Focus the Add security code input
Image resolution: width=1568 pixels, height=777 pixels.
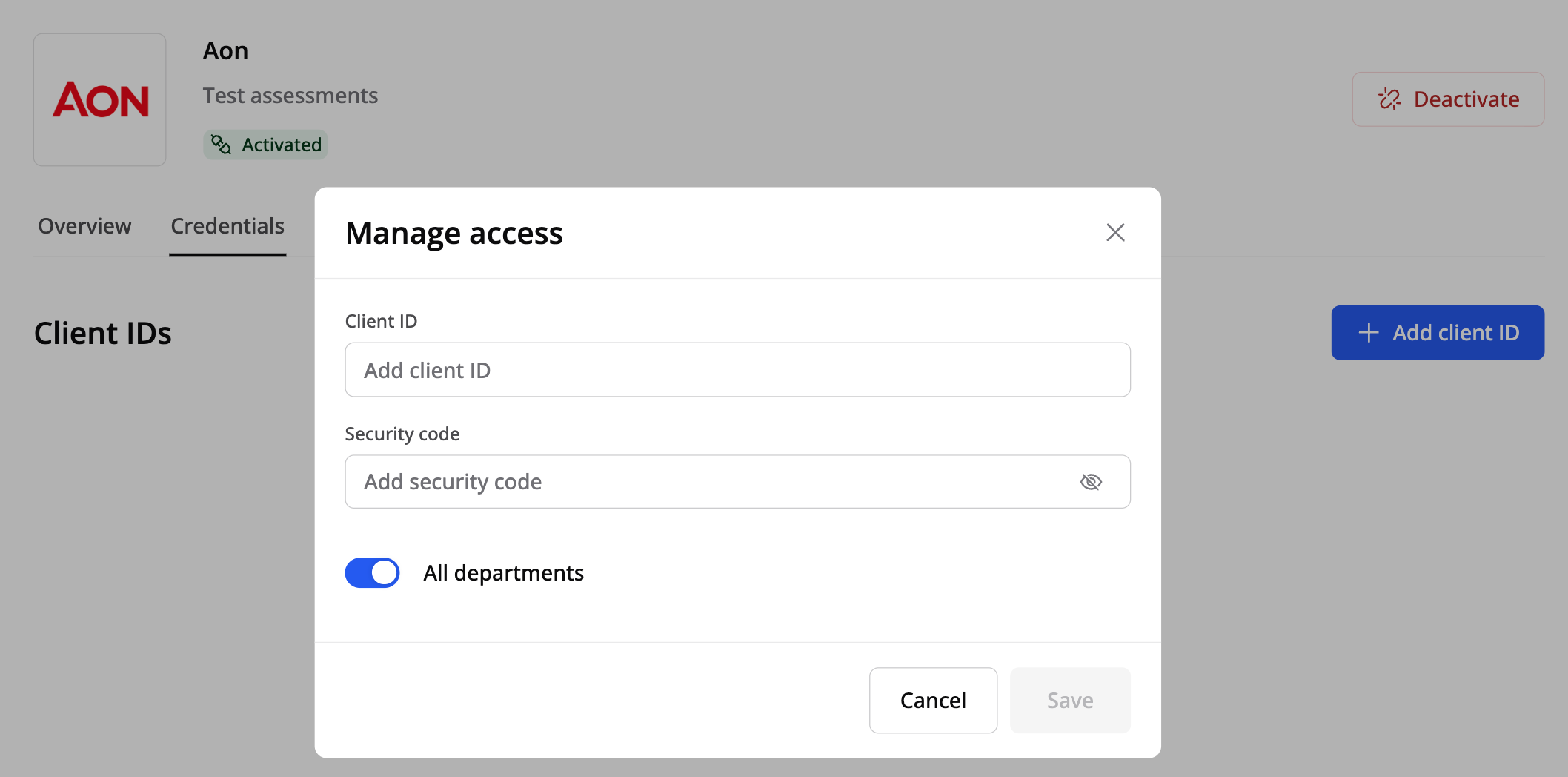(711, 482)
